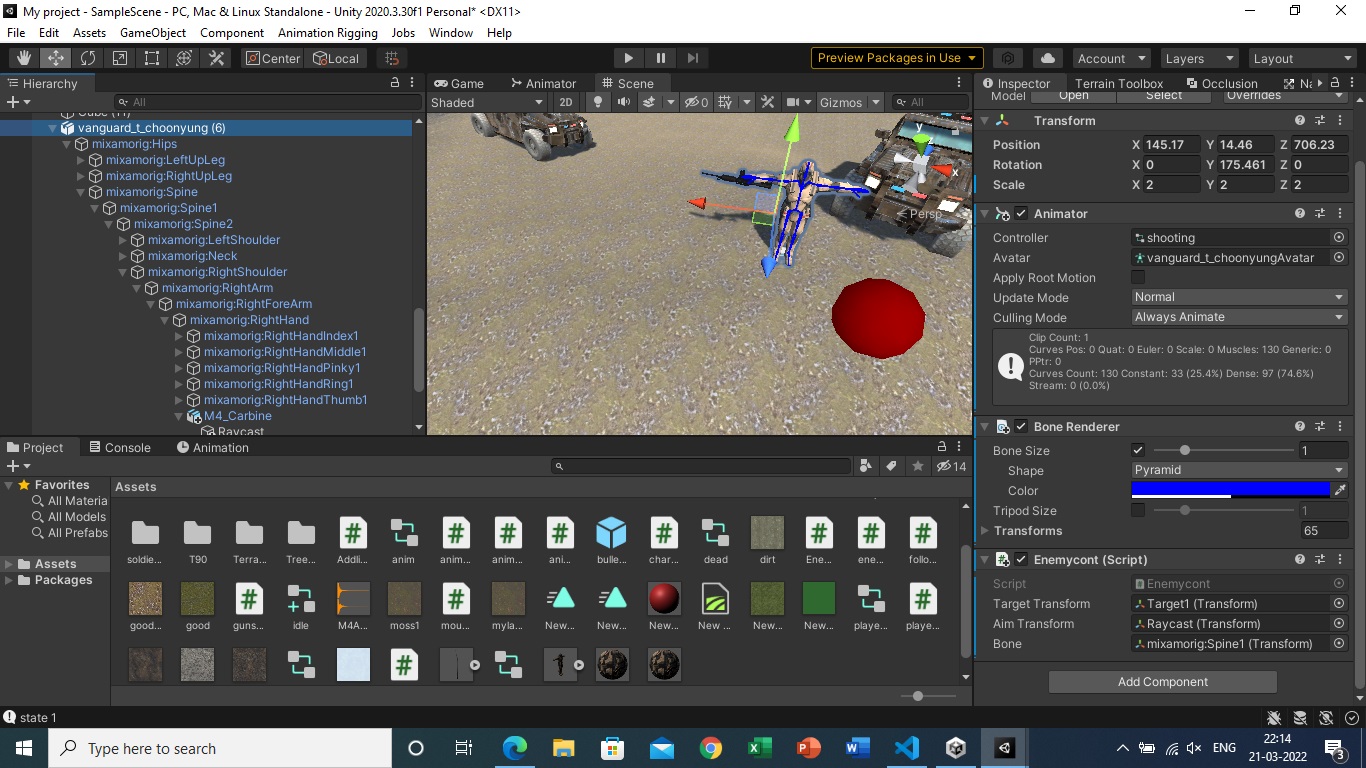Screen dimensions: 1366x768
Task: Disable the Bone Renderer component checkbox
Action: [x=1021, y=426]
